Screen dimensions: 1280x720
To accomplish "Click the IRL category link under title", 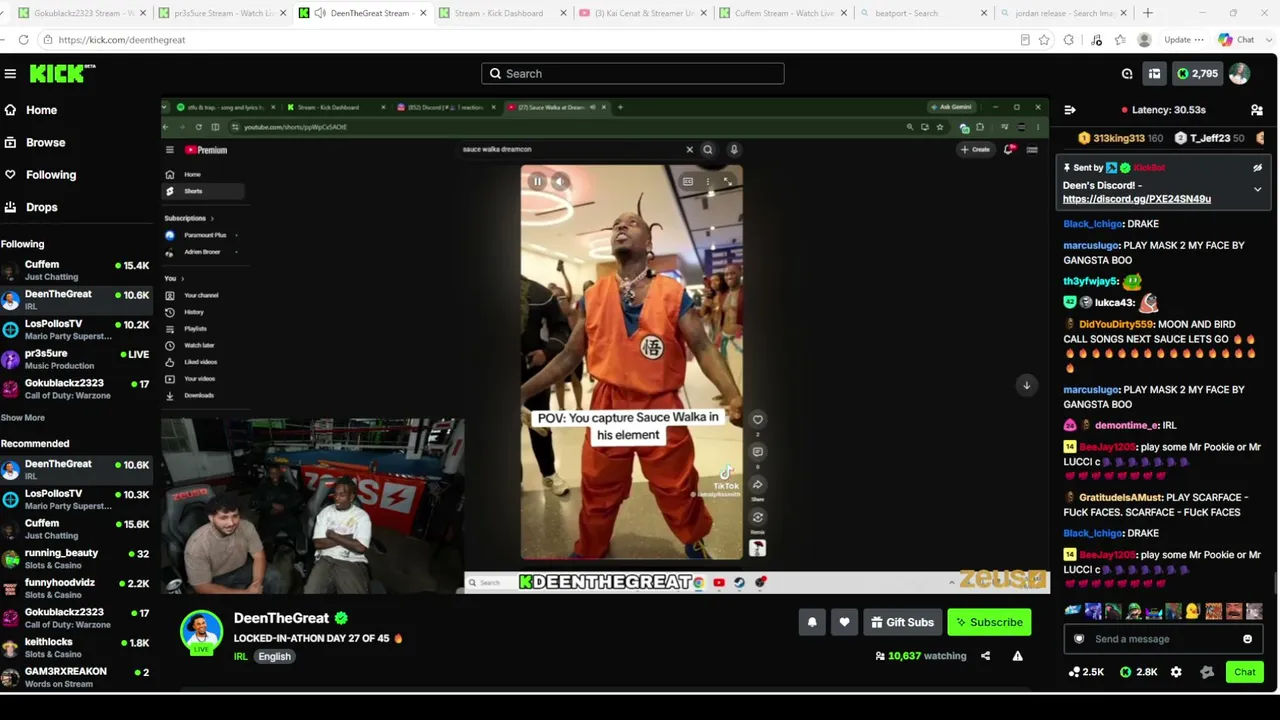I will 240,657.
